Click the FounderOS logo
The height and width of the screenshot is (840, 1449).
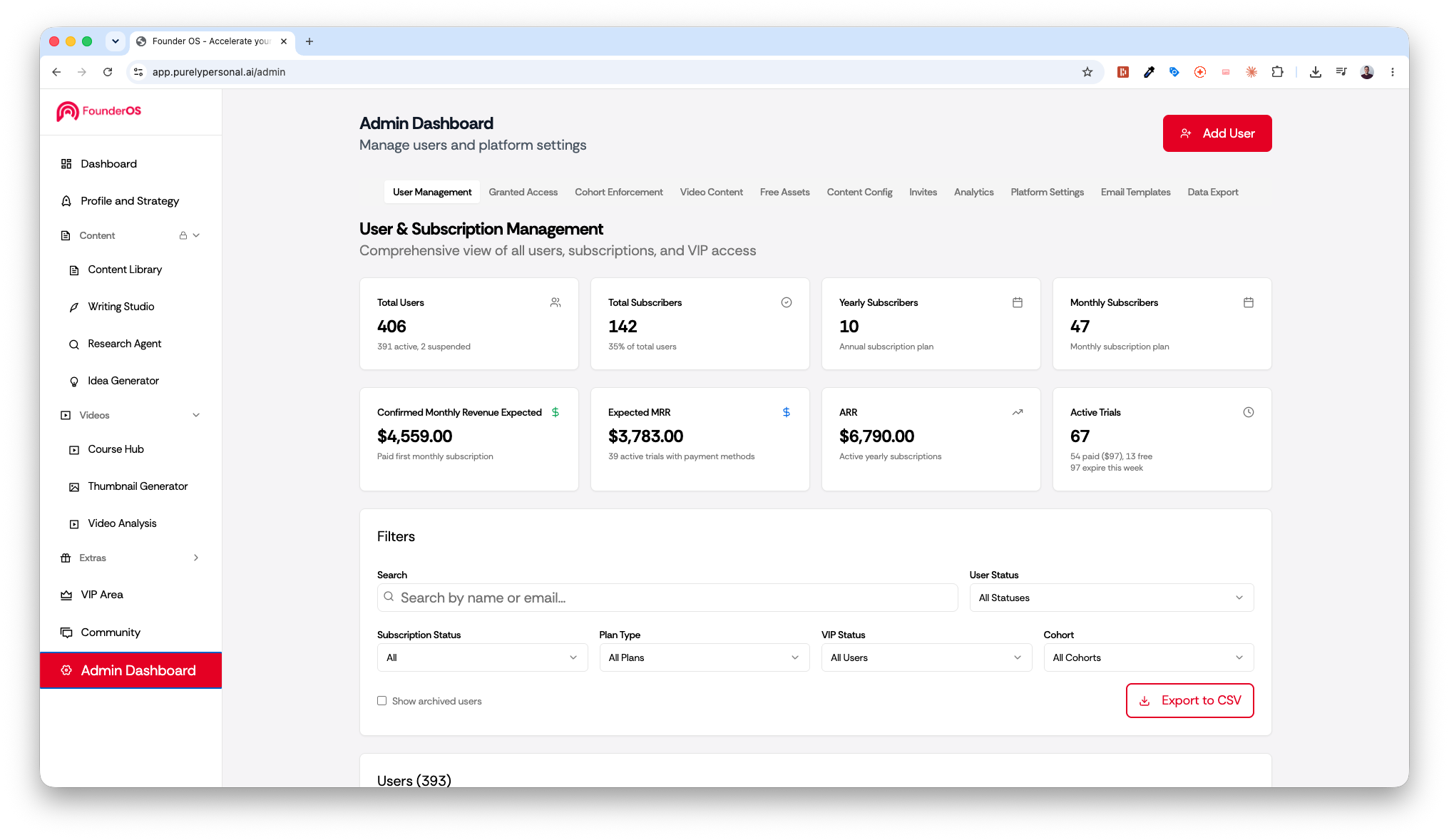click(98, 111)
